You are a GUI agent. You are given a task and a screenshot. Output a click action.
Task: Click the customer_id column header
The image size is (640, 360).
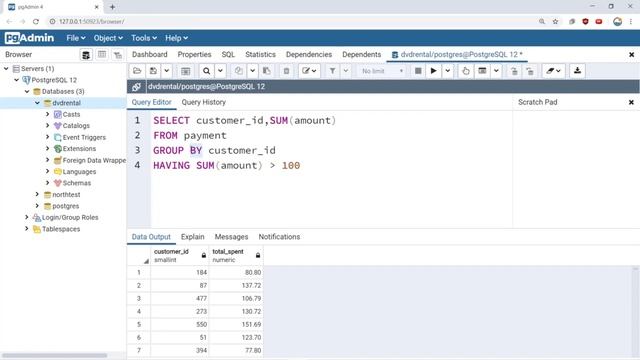tap(180, 256)
